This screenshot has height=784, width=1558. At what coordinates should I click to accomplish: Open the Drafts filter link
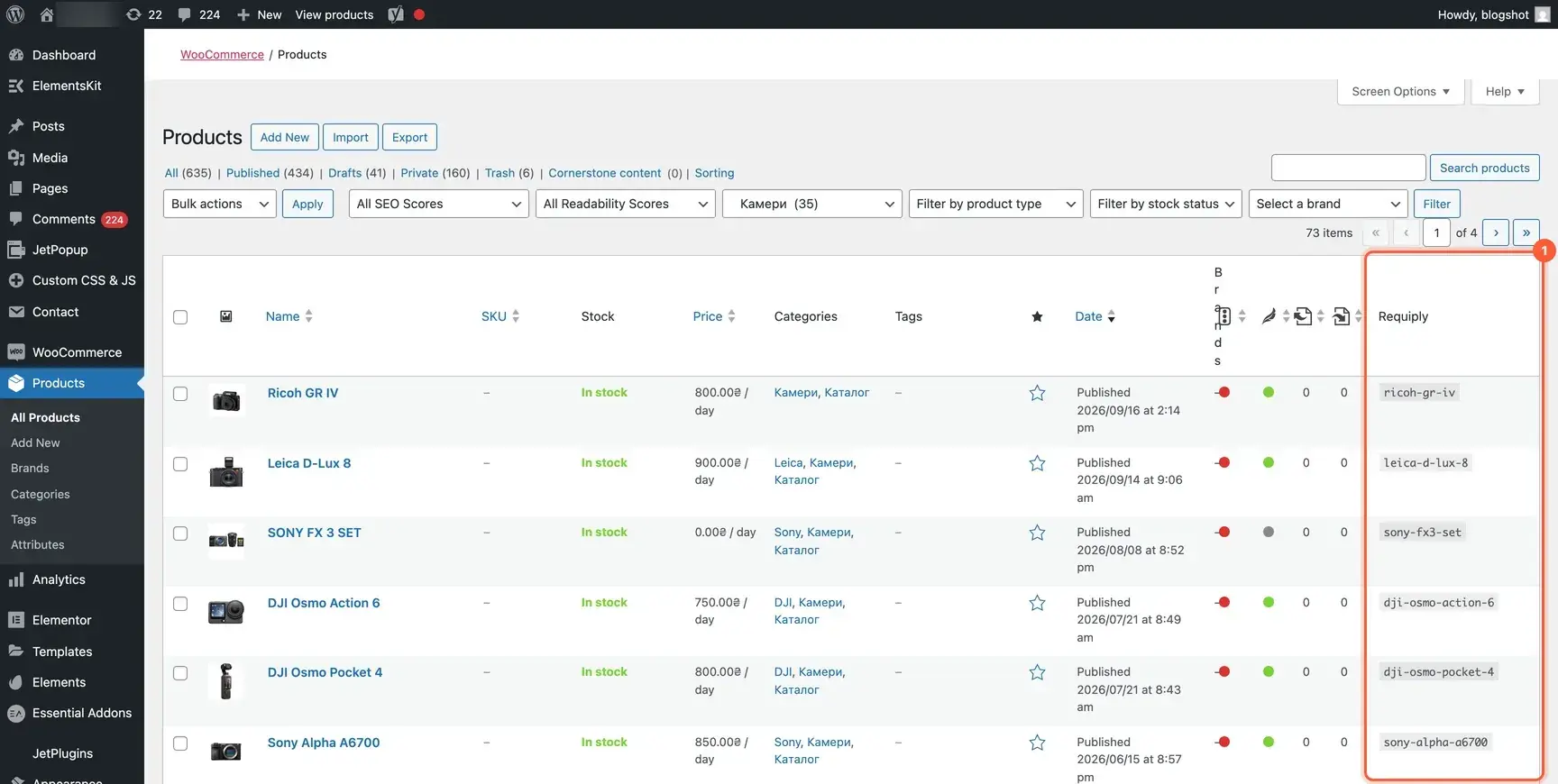pos(344,173)
